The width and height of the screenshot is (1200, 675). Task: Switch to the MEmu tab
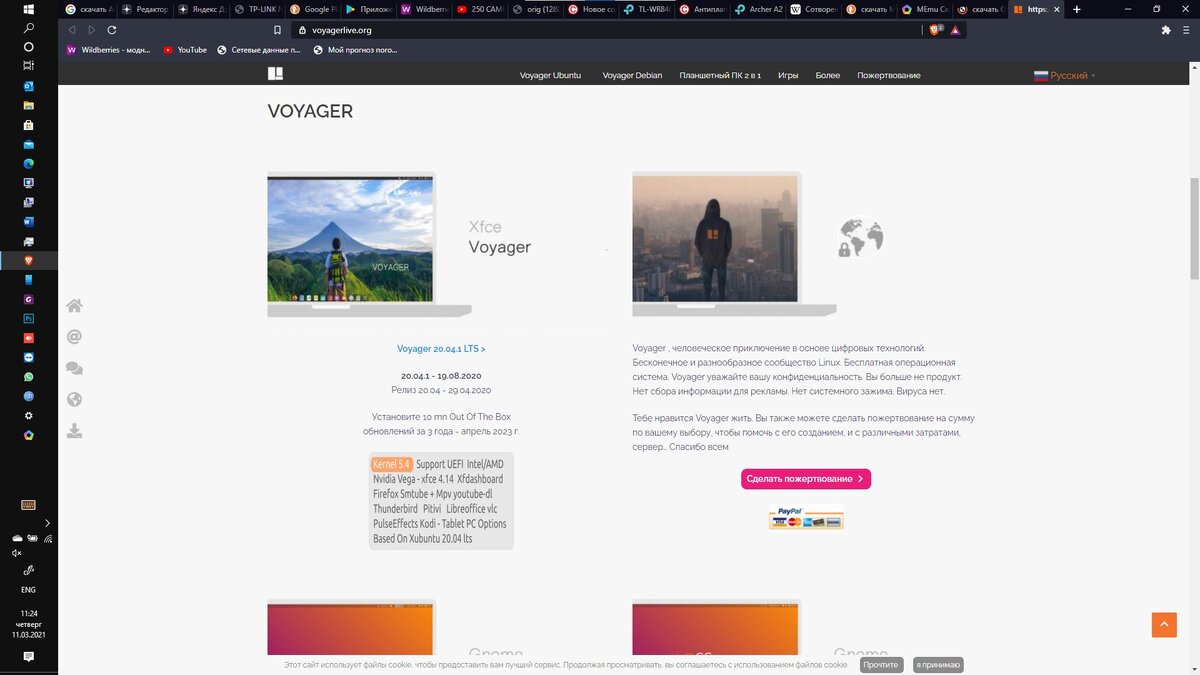[924, 9]
